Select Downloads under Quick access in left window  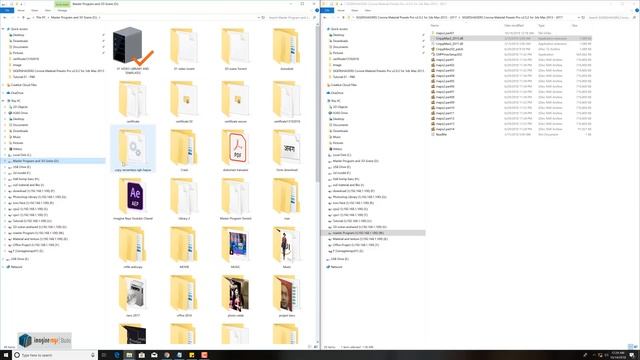point(20,41)
